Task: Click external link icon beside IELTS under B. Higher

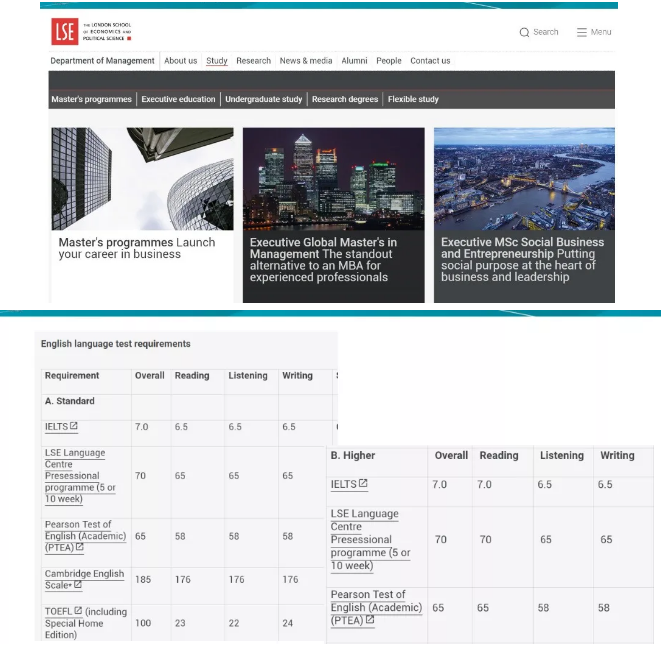Action: pos(363,484)
